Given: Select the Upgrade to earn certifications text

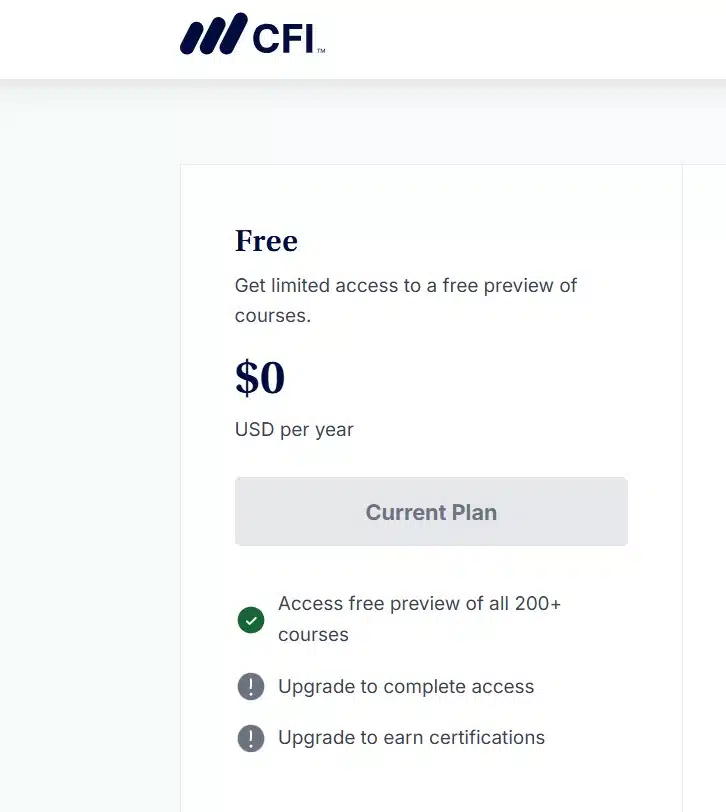Looking at the screenshot, I should coord(411,738).
